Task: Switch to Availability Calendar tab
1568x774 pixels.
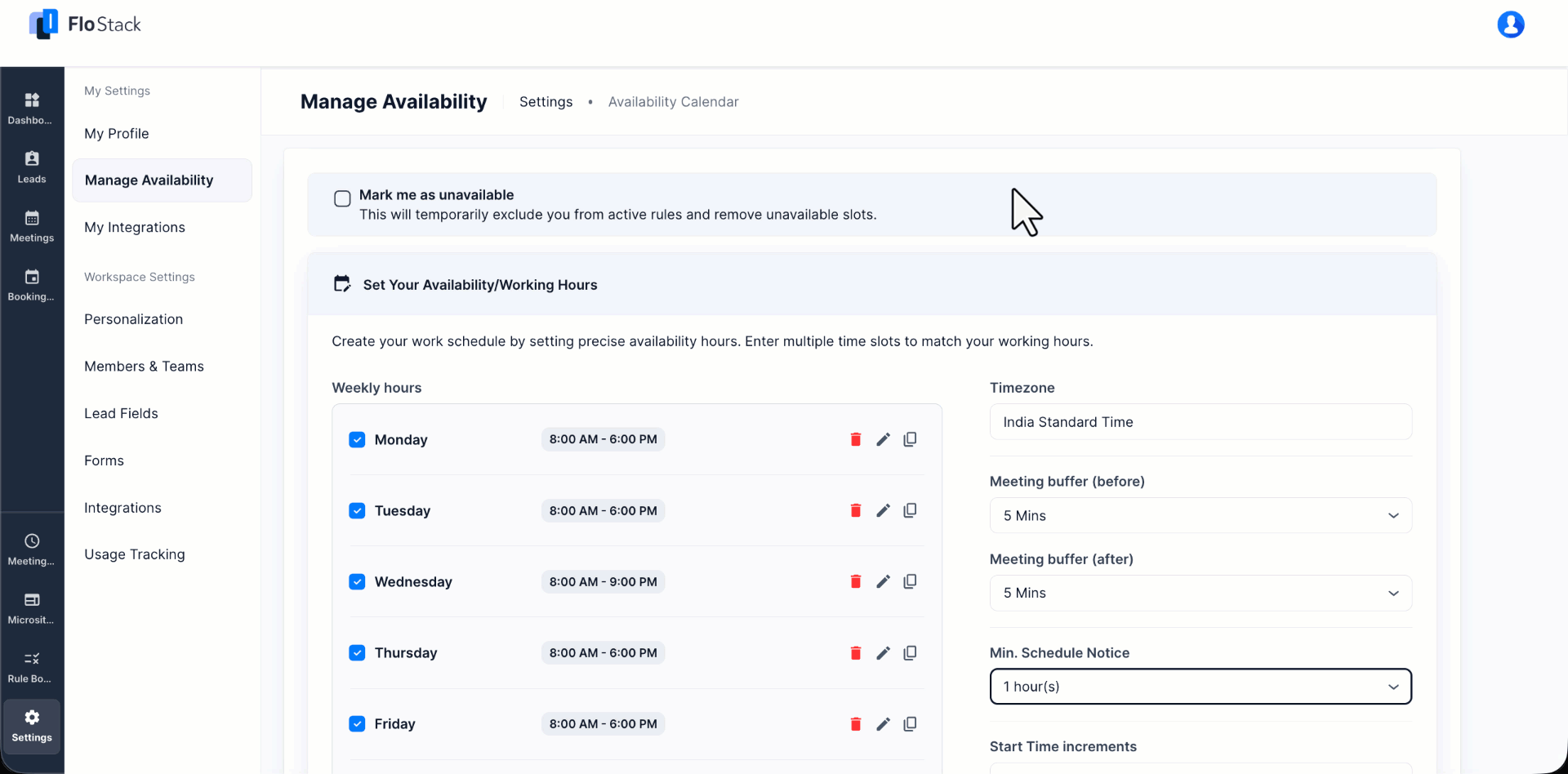Action: click(673, 102)
